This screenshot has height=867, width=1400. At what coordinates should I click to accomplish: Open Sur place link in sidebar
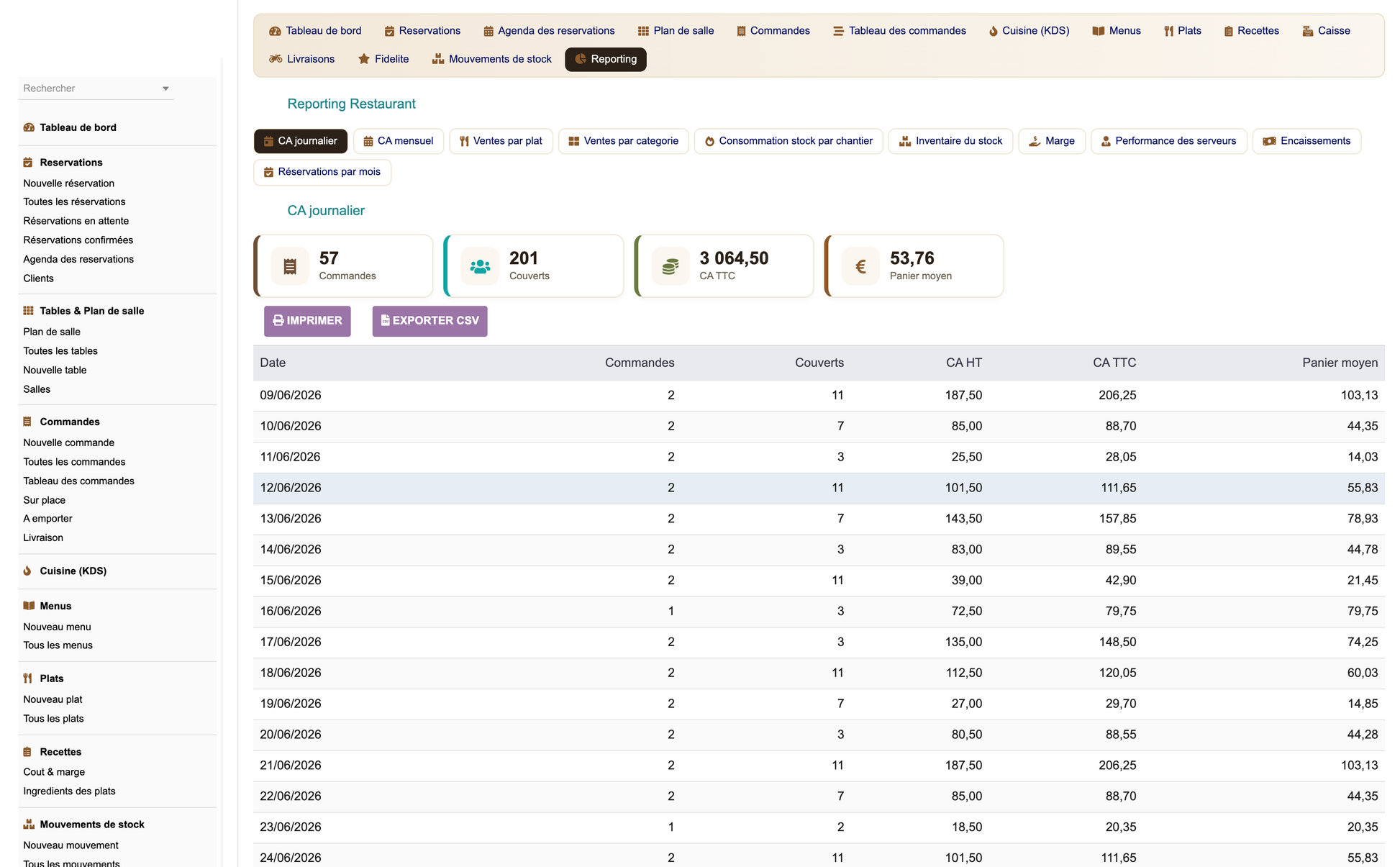44,500
